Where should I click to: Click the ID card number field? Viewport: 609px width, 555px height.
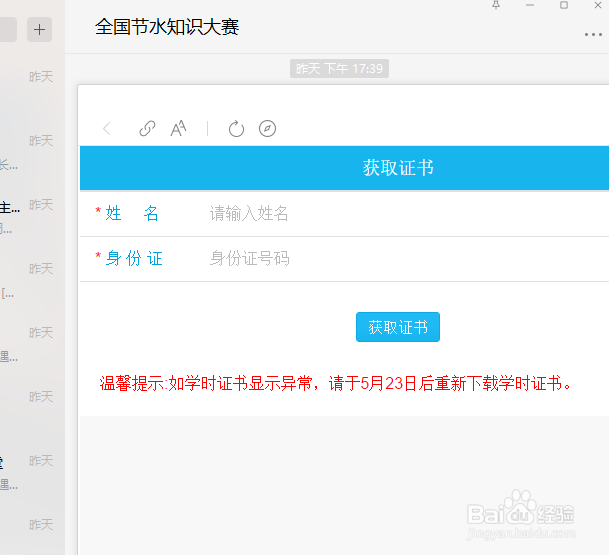408,259
